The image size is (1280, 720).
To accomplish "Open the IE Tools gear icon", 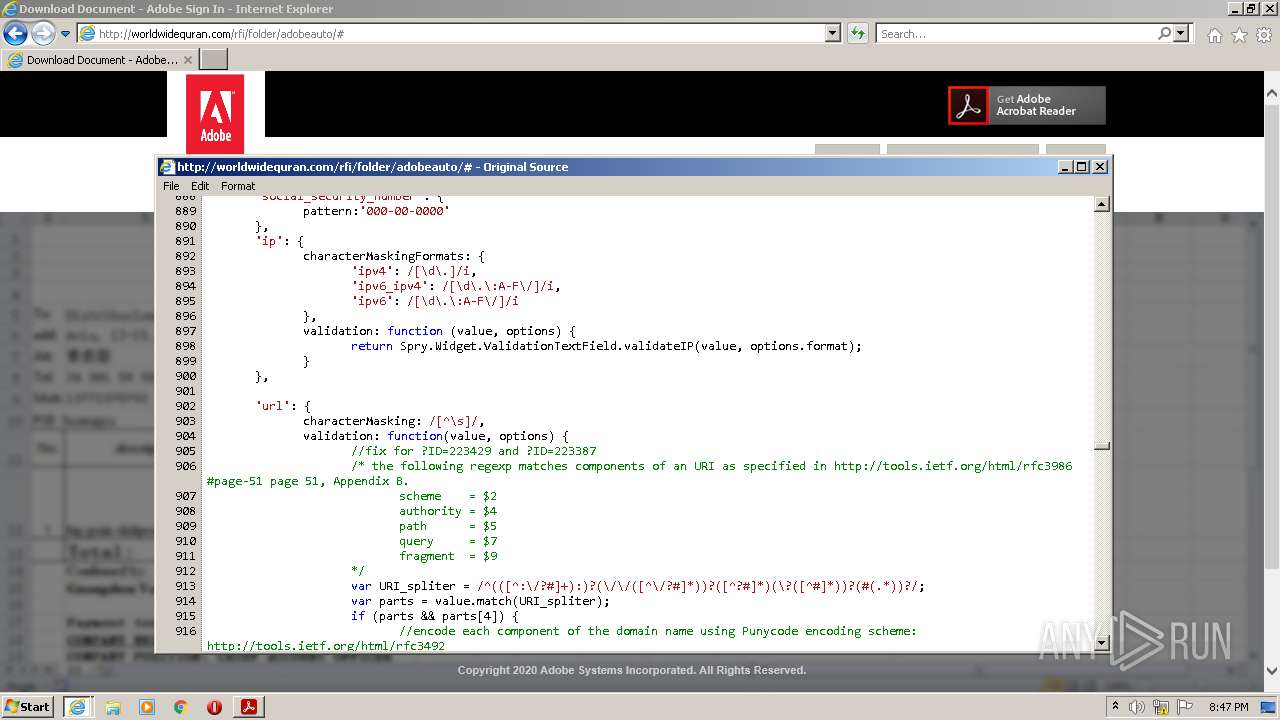I will pyautogui.click(x=1264, y=35).
